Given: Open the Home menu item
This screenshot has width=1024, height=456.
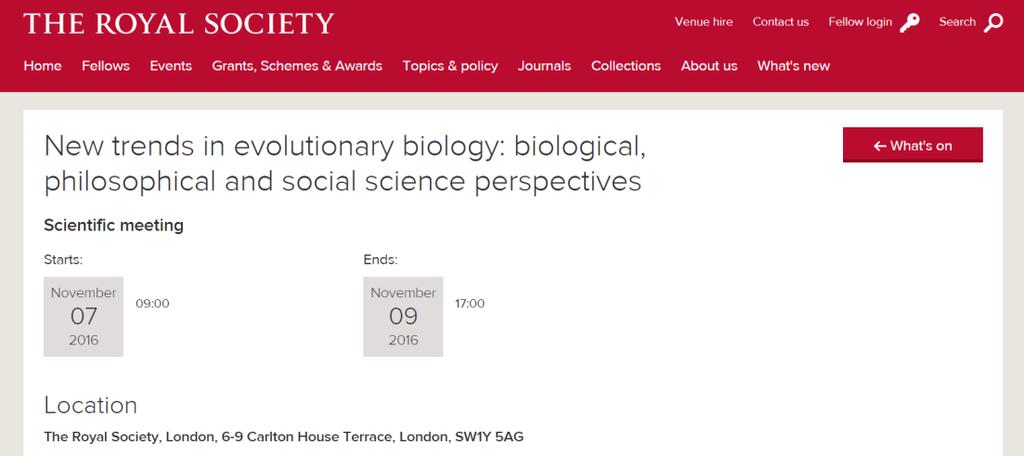Looking at the screenshot, I should (x=42, y=66).
